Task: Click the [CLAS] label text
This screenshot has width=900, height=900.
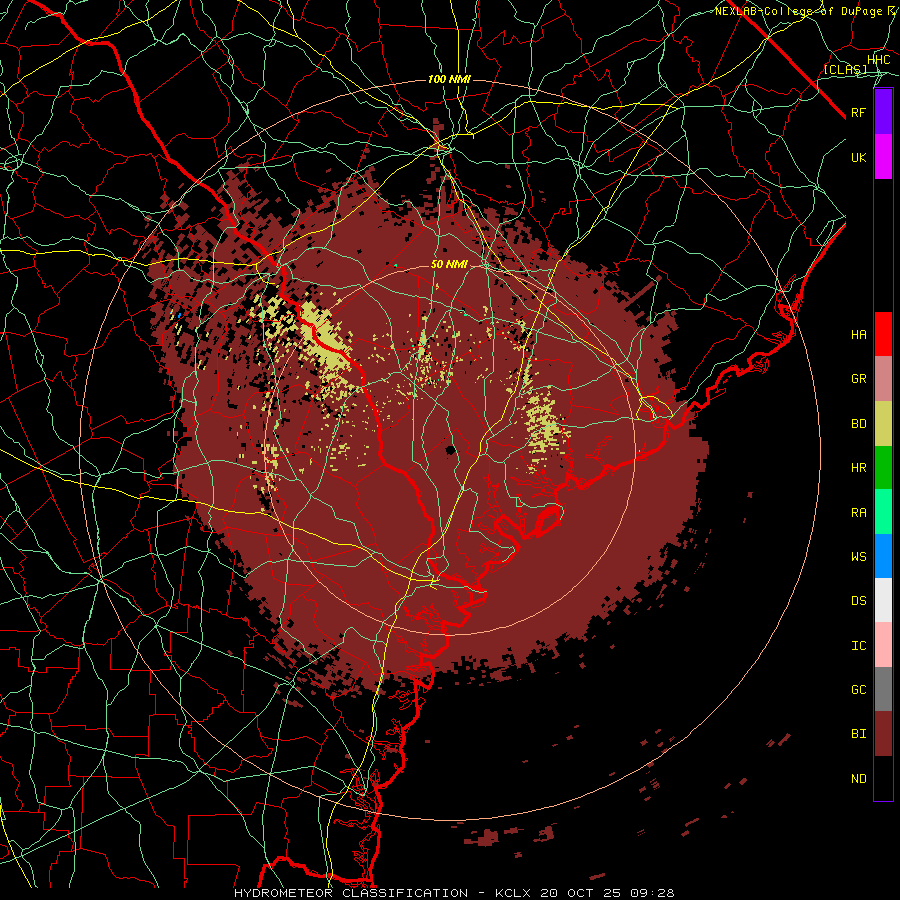Action: [845, 69]
